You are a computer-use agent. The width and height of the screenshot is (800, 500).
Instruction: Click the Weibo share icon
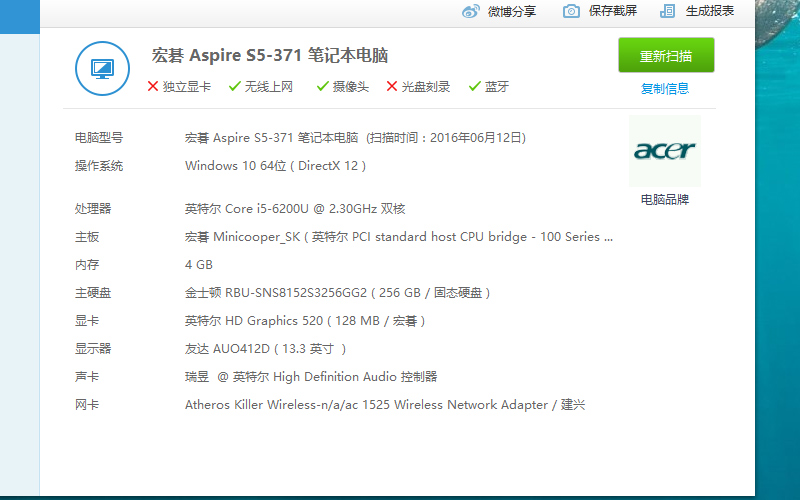click(x=470, y=11)
